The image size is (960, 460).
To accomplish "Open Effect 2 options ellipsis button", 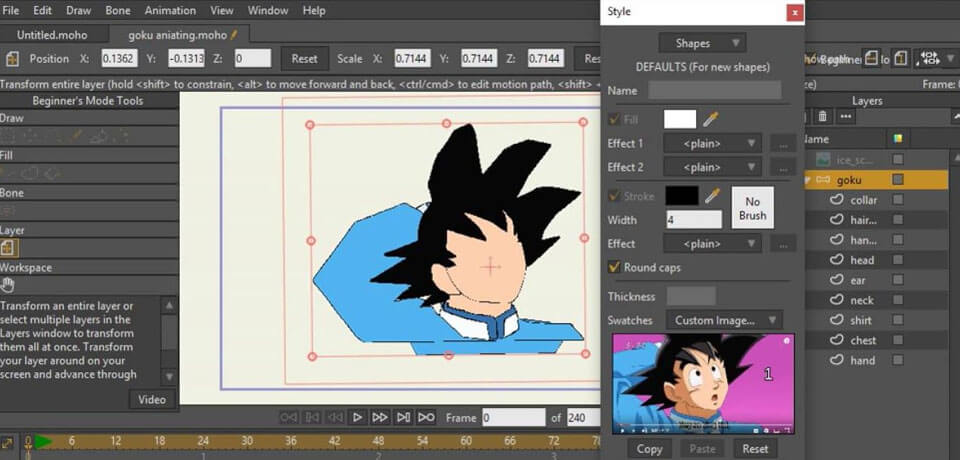I will pyautogui.click(x=783, y=167).
